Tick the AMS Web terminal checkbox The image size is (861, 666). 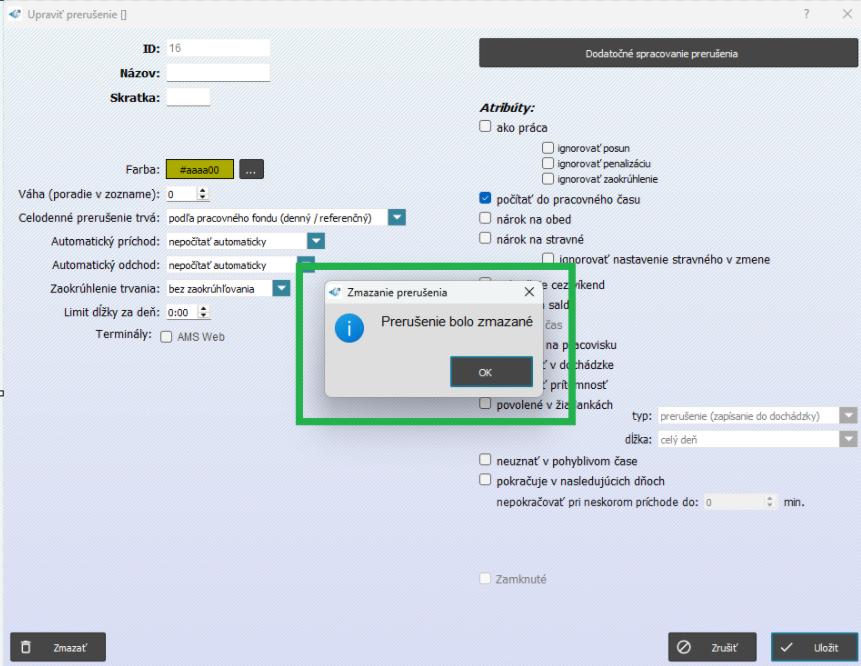(x=166, y=337)
